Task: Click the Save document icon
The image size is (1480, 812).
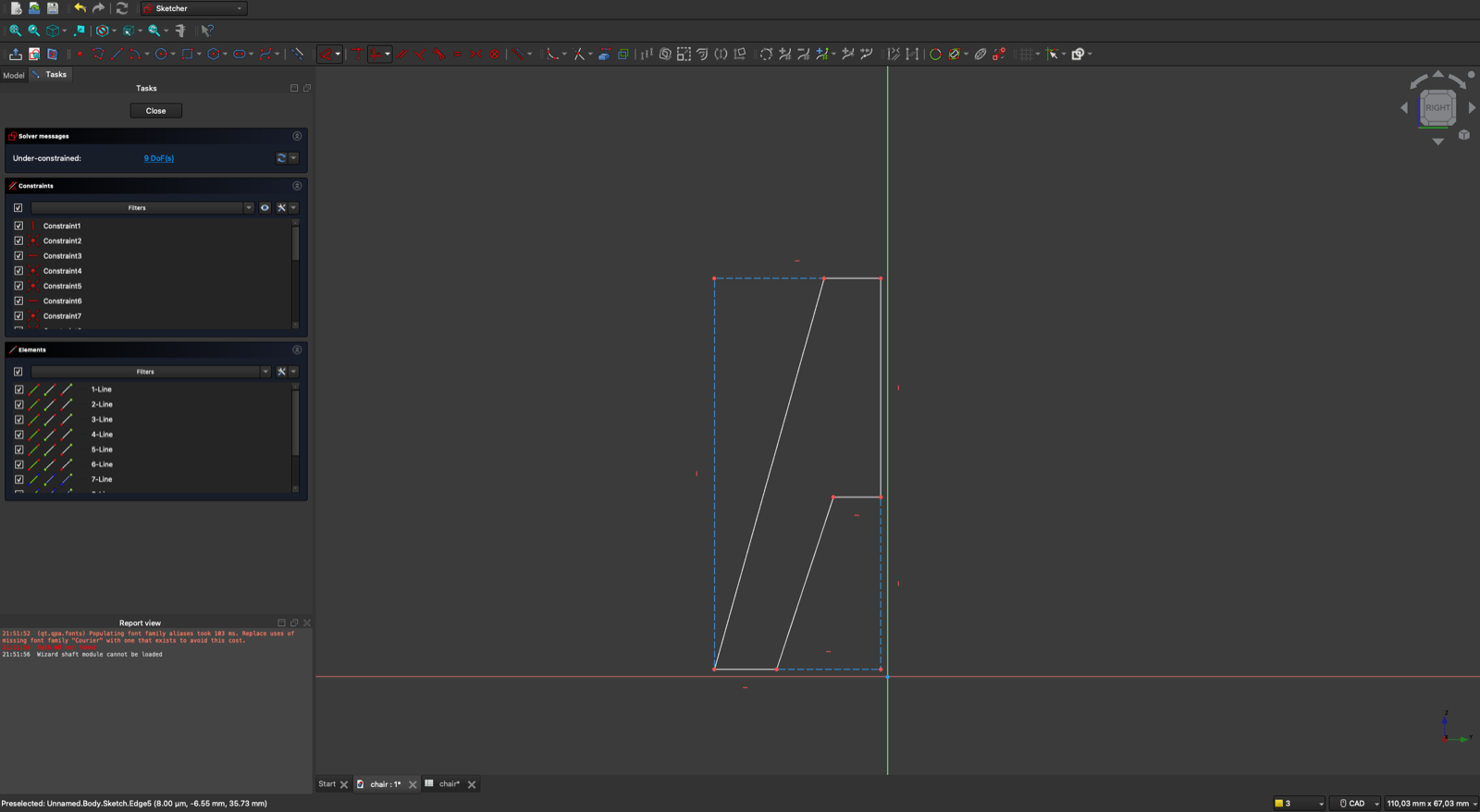Action: (53, 8)
